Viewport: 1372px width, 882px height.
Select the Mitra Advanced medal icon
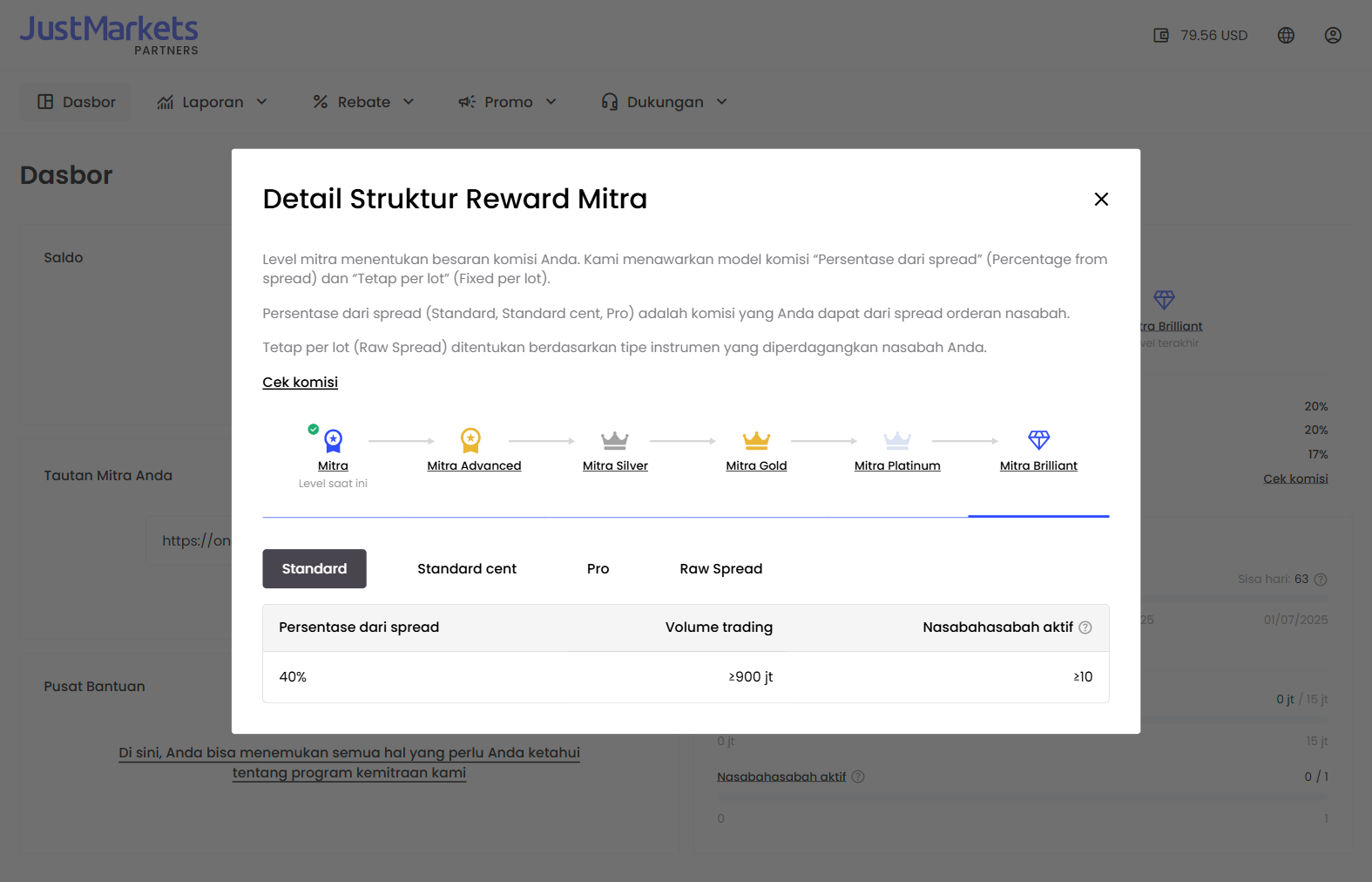(x=470, y=440)
